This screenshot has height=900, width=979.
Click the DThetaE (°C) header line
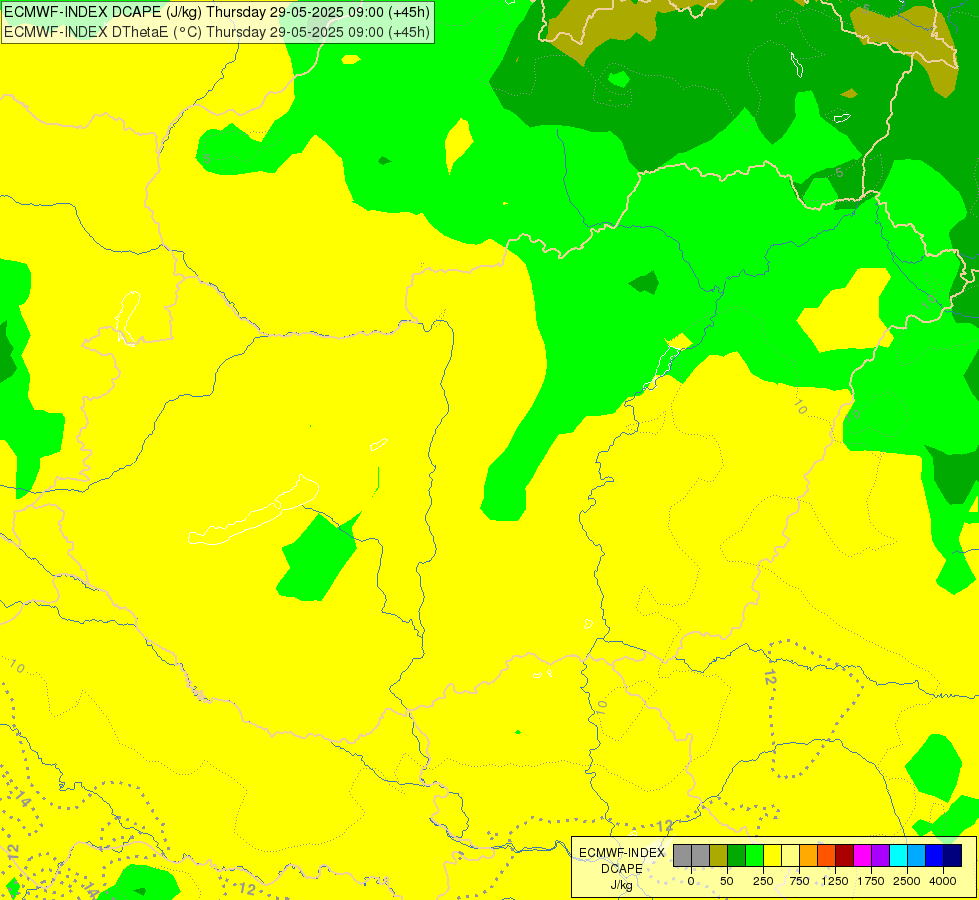point(217,32)
